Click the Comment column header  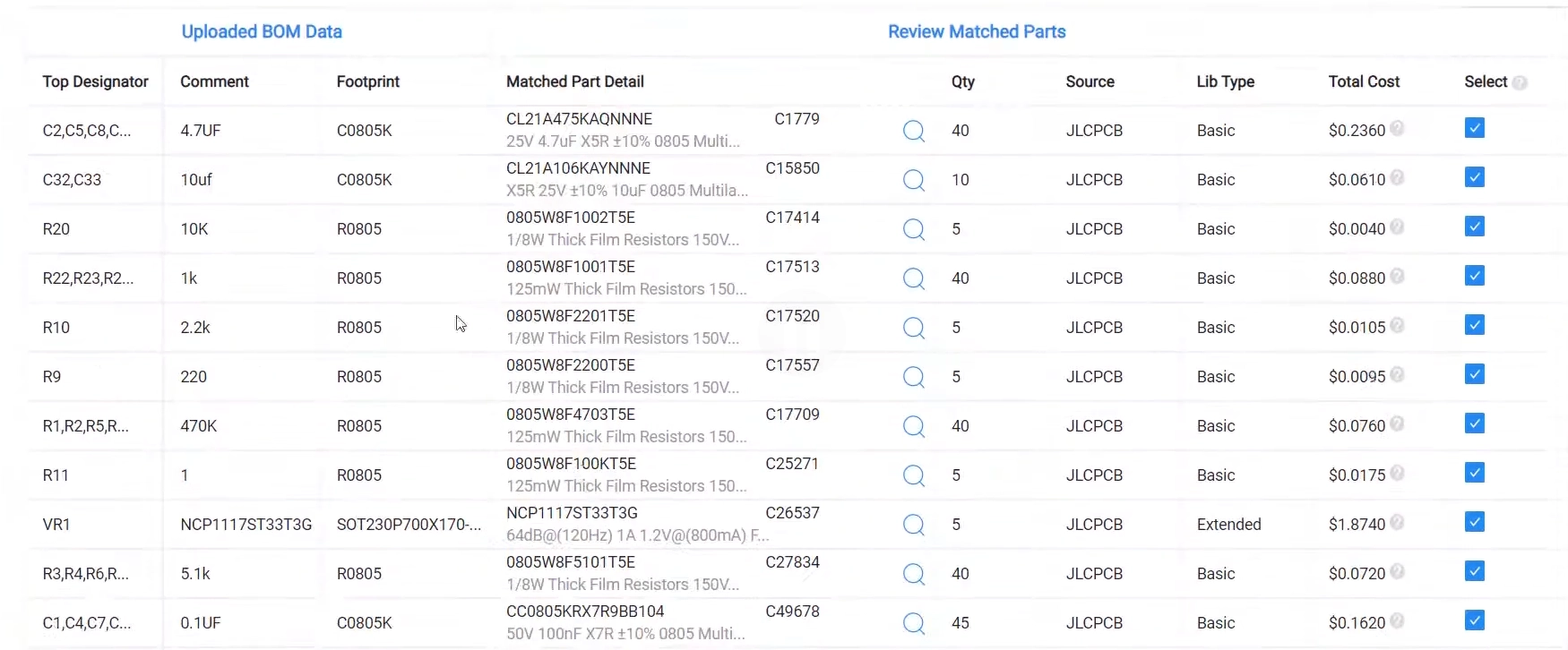214,81
